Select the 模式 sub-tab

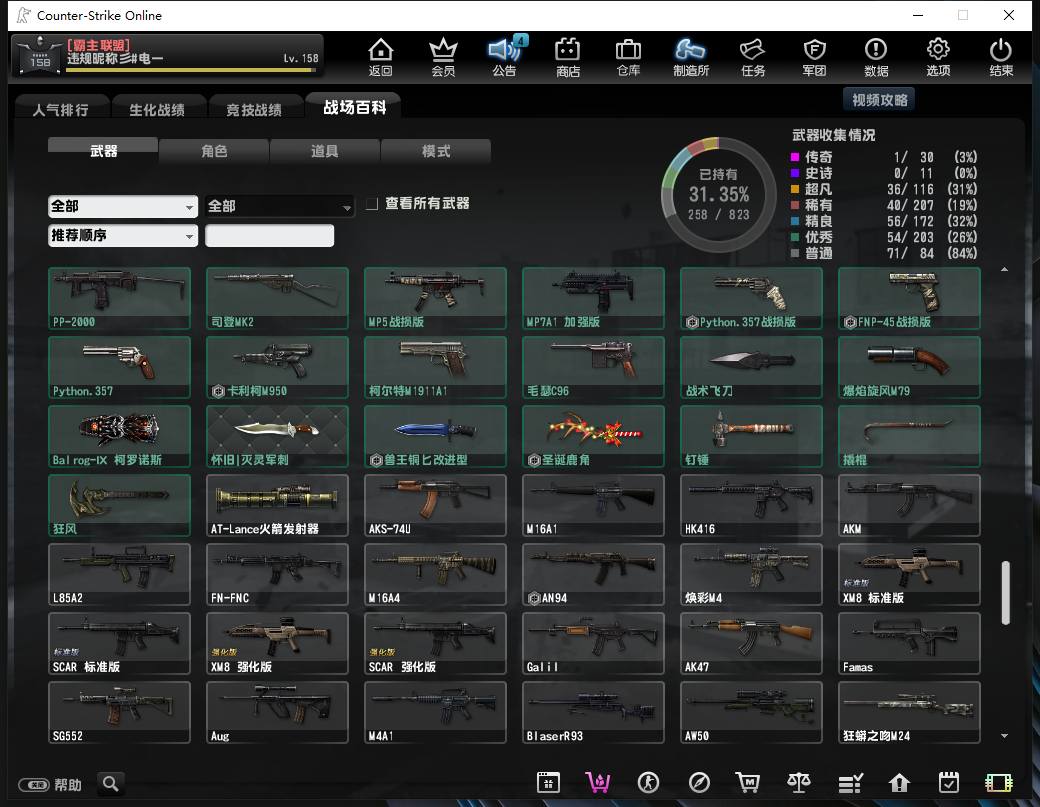point(436,151)
